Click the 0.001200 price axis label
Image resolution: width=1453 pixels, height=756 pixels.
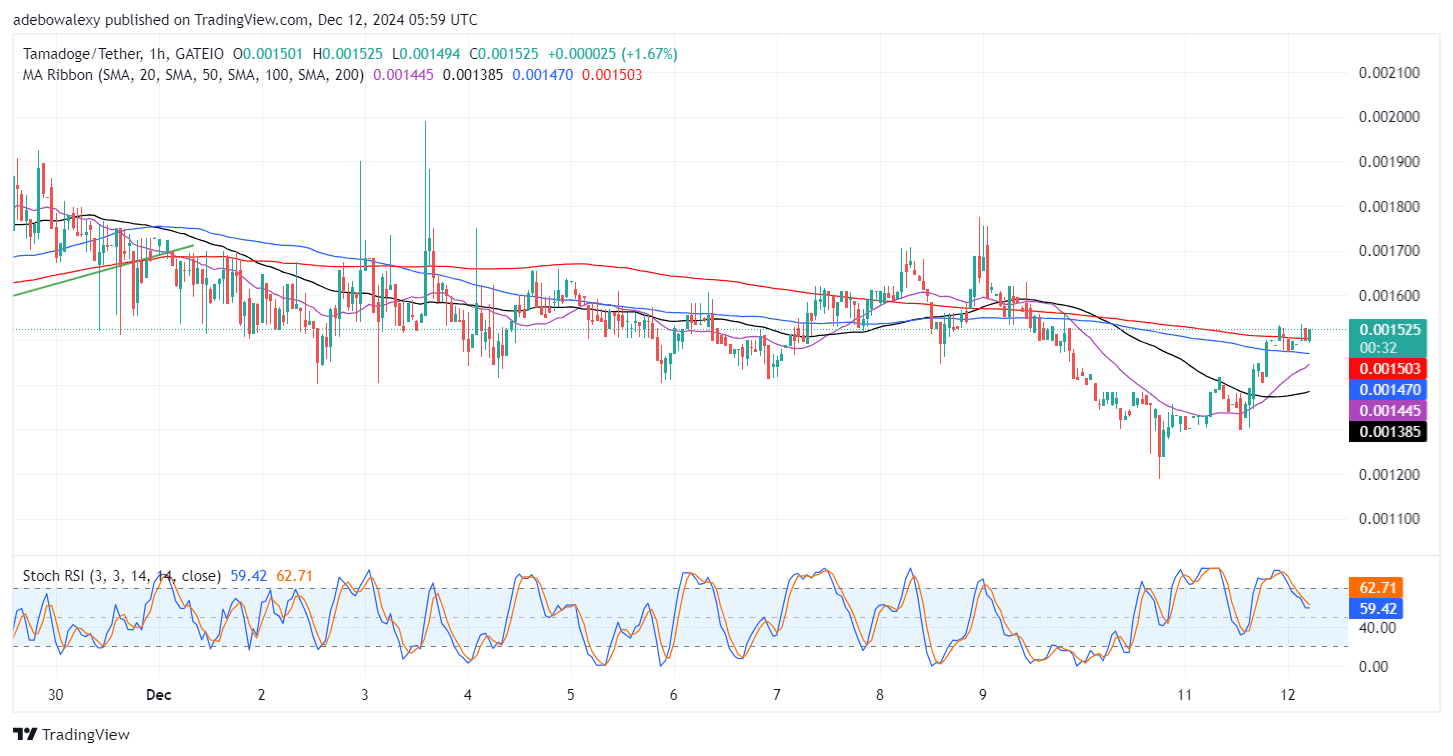[x=1389, y=474]
